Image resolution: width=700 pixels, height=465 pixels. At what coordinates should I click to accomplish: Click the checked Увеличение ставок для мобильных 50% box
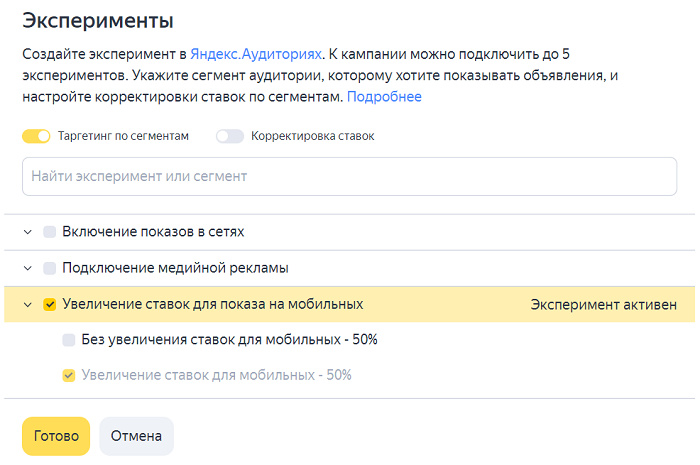(69, 375)
